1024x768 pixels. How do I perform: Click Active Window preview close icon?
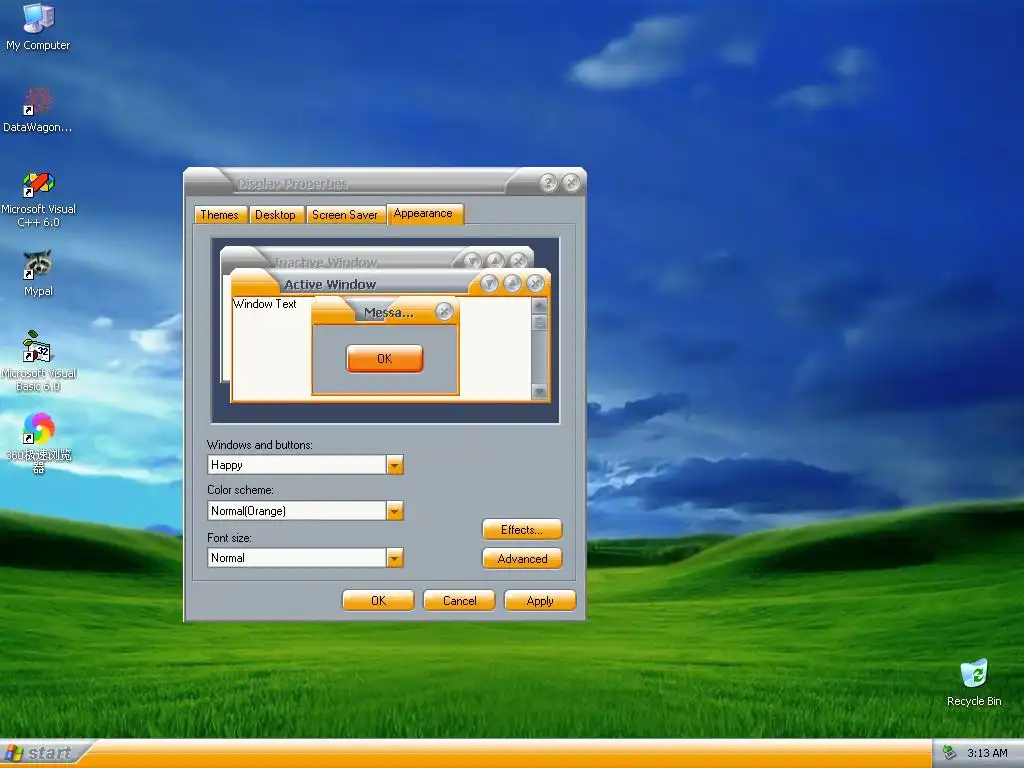[x=535, y=283]
